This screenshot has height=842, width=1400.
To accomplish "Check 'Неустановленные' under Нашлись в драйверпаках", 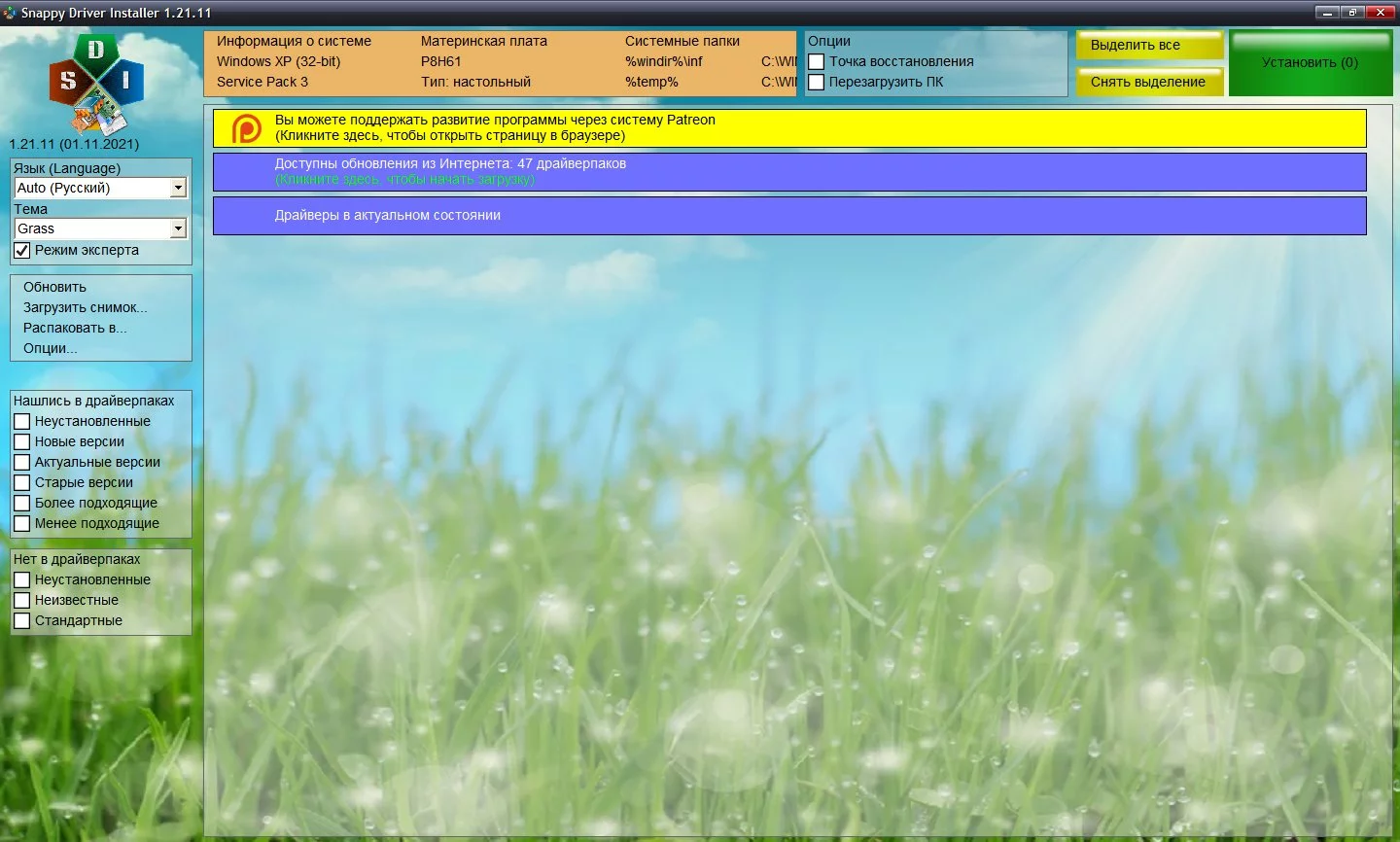I will [22, 422].
